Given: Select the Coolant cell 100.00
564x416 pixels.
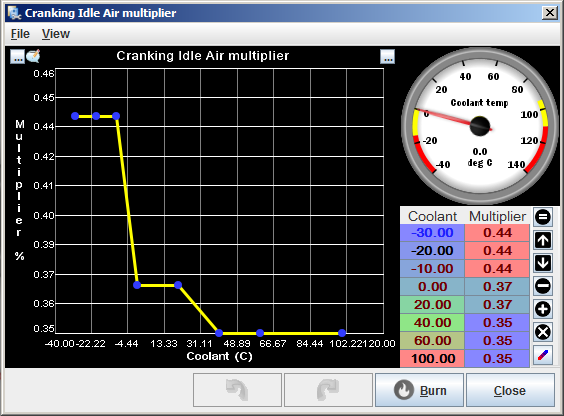Looking at the screenshot, I should pos(432,358).
